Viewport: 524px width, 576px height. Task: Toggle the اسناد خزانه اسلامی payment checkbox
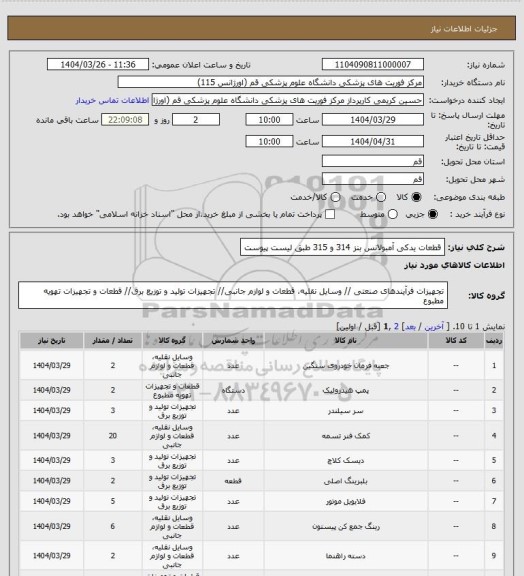330,214
